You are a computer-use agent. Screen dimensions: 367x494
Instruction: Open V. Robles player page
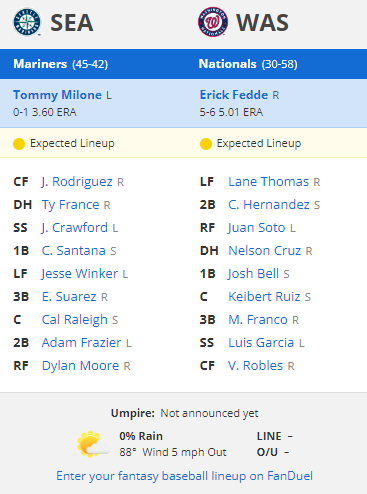(x=256, y=366)
